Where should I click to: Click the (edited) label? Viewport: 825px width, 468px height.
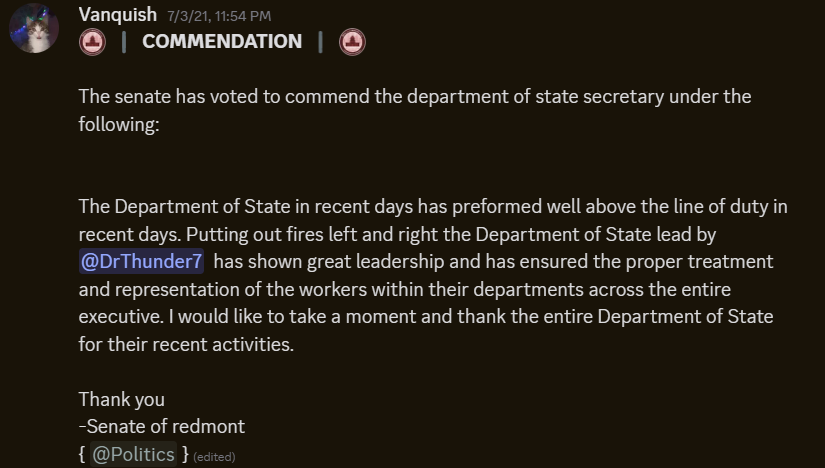point(214,457)
